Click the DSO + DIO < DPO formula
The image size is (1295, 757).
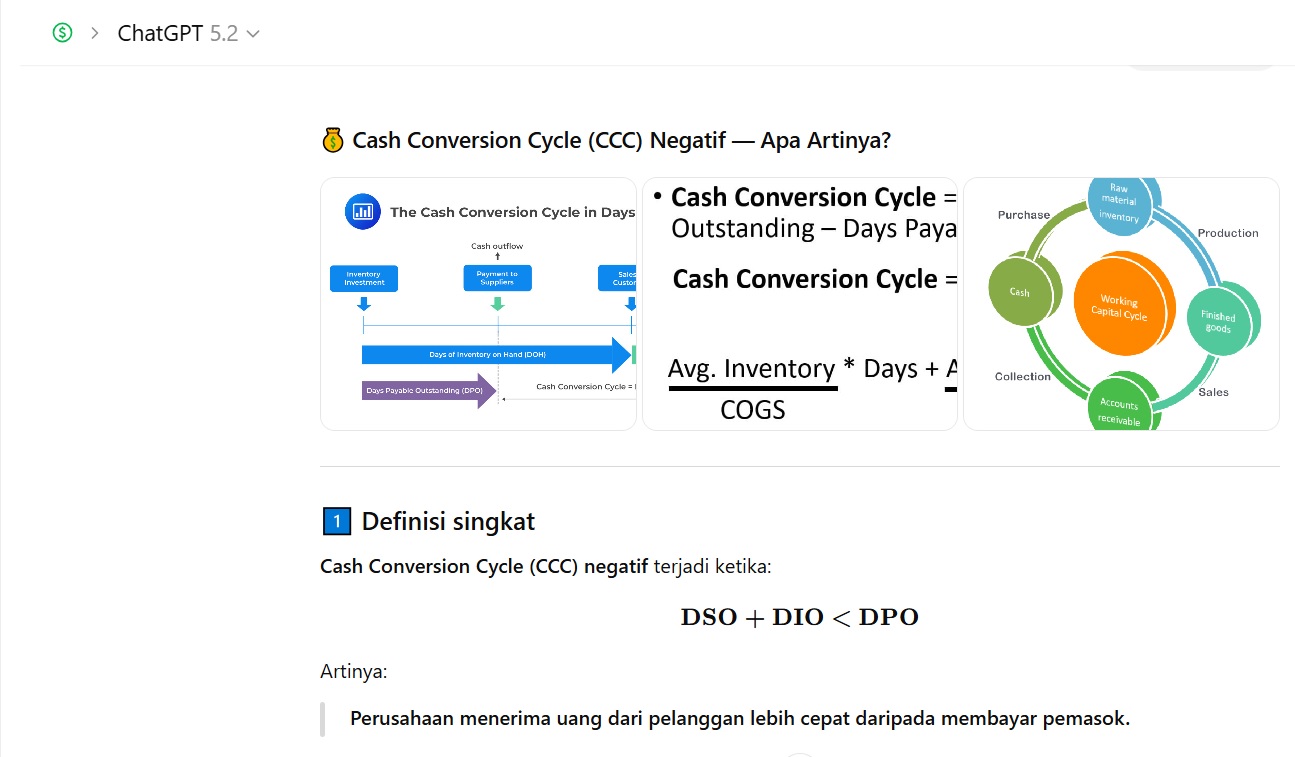pyautogui.click(x=799, y=617)
